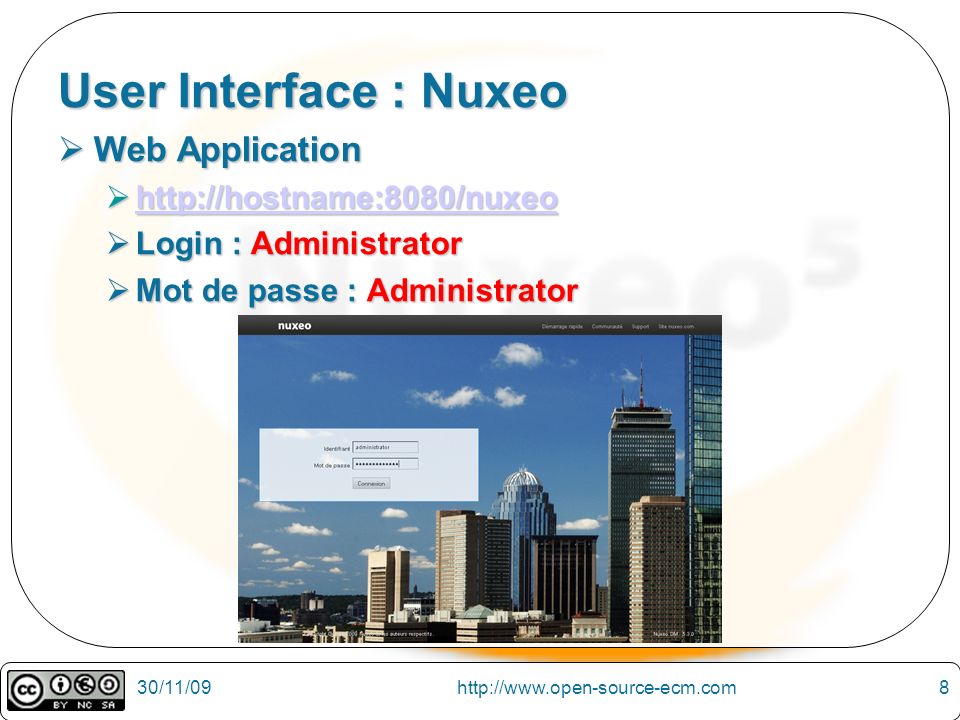Image resolution: width=960 pixels, height=720 pixels.
Task: Click the arrow bullet beside Mot de passe
Action: pos(118,290)
